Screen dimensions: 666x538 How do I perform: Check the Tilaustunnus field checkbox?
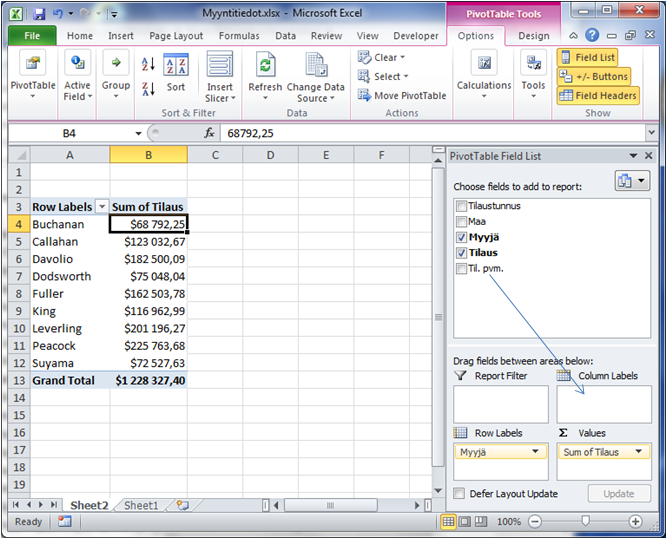[x=461, y=206]
